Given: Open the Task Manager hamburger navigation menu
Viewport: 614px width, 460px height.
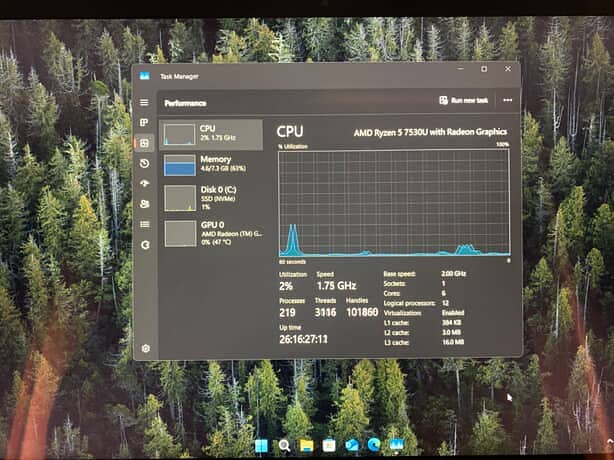Looking at the screenshot, I should (x=144, y=103).
